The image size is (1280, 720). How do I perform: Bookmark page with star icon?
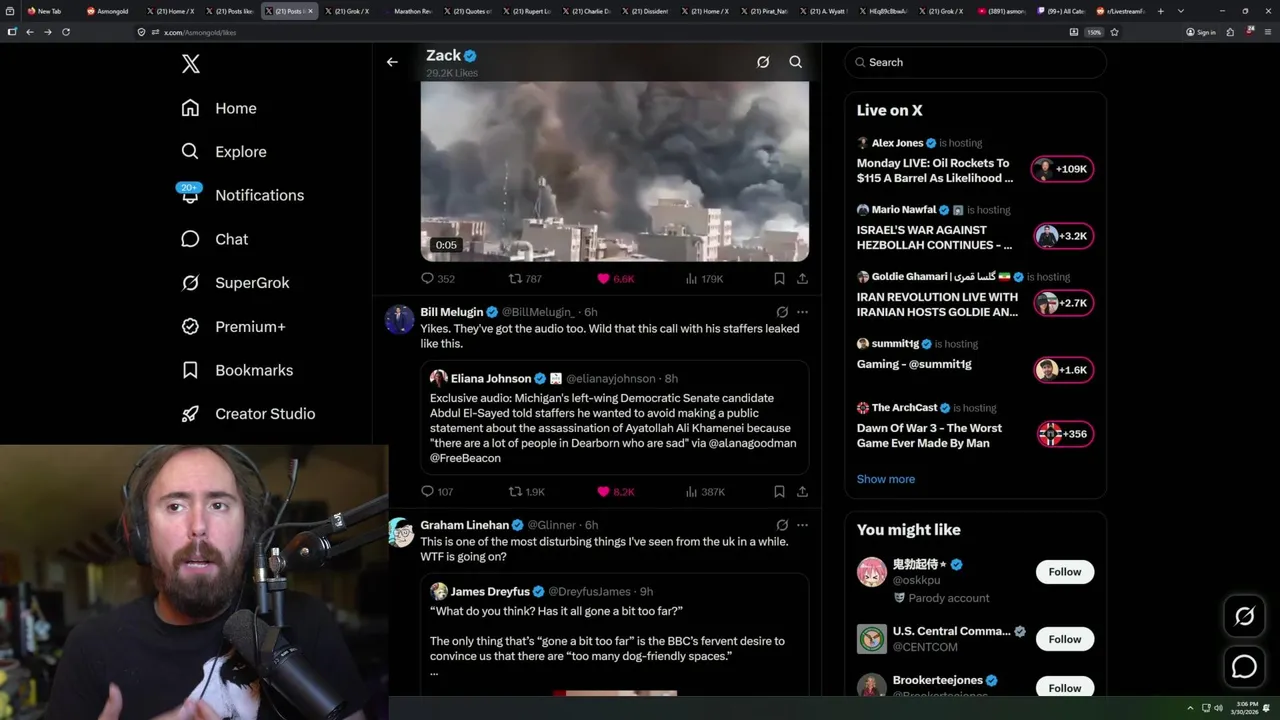tap(1114, 32)
